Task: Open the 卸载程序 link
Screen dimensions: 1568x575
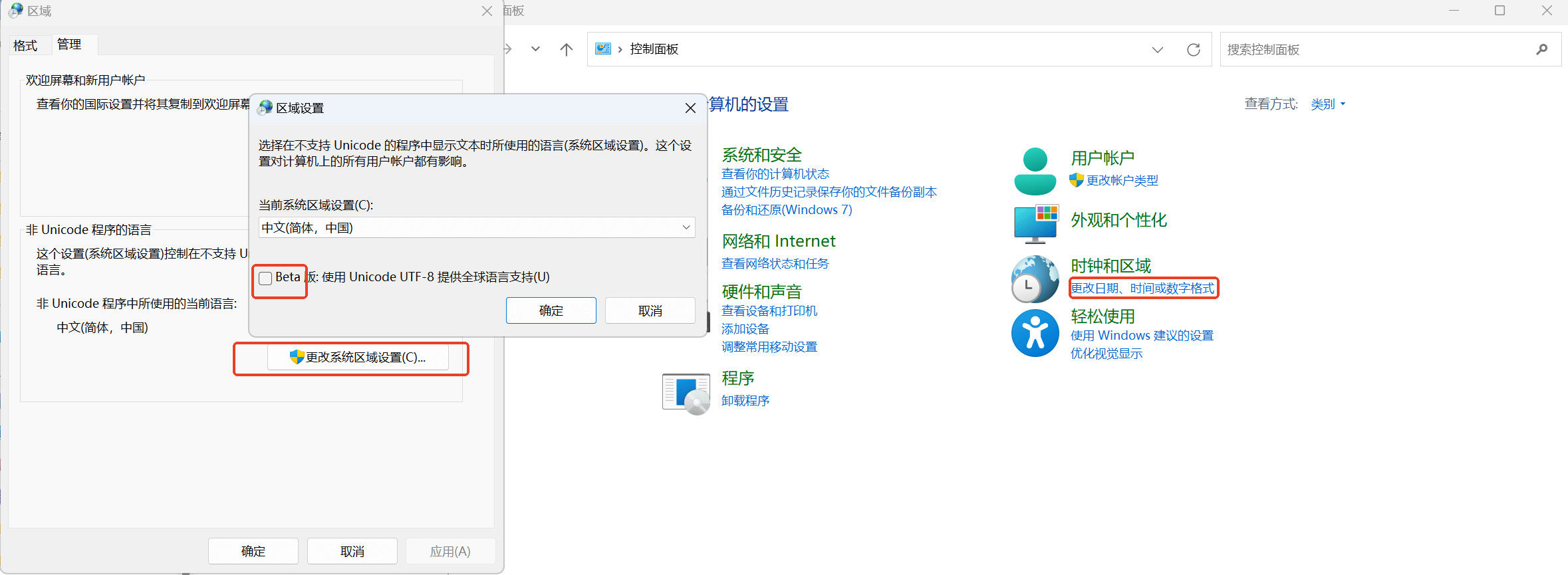Action: (x=745, y=400)
